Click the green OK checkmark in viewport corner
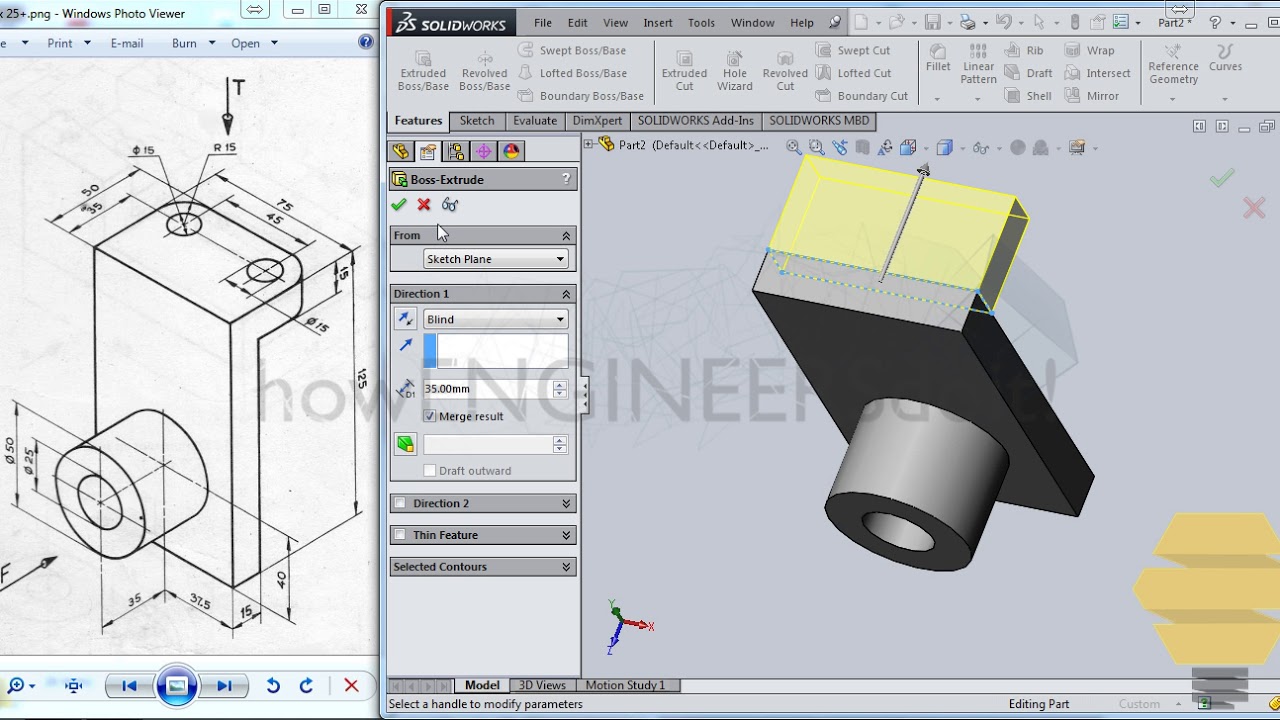 point(1221,179)
